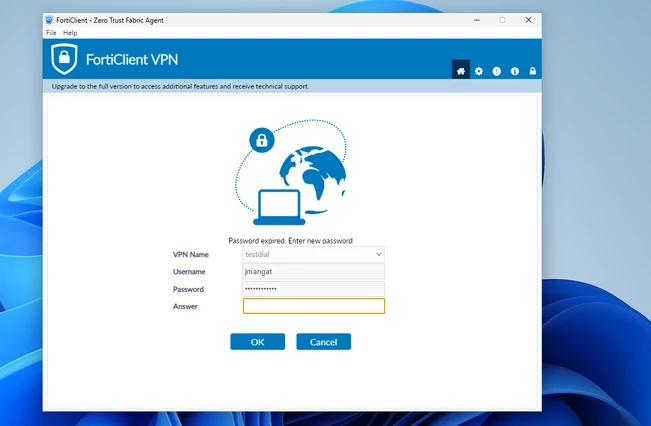Click the 'VPN Name' label
The image size is (651, 426).
191,255
